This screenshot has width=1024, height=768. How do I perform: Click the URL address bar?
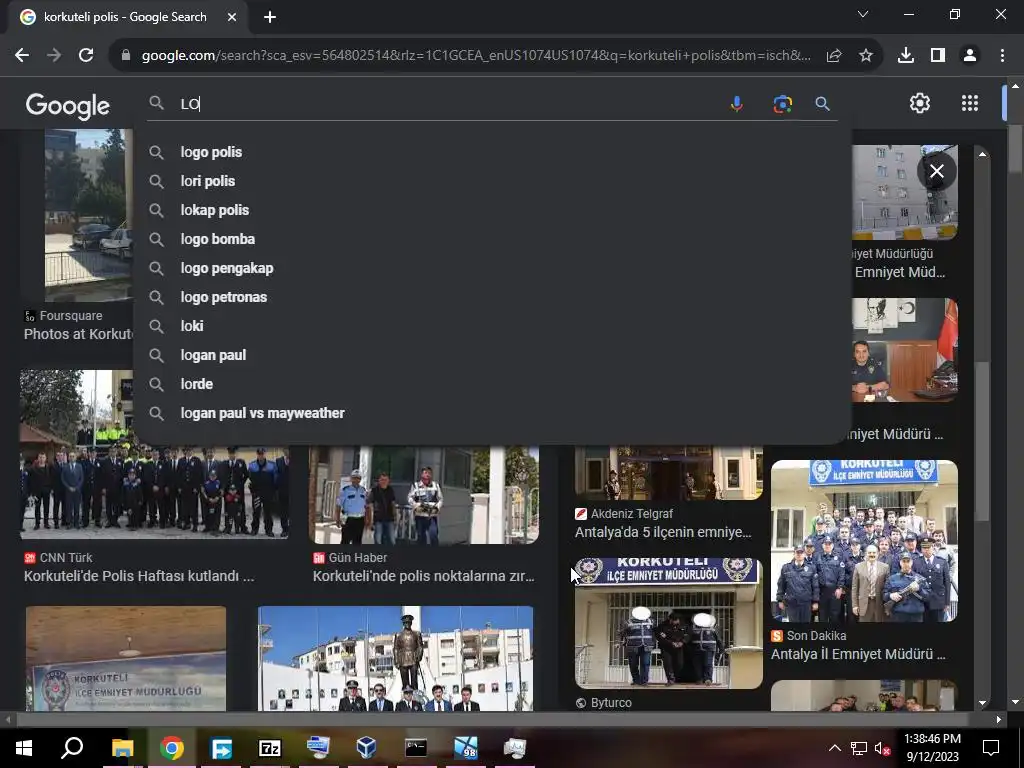[x=475, y=56]
